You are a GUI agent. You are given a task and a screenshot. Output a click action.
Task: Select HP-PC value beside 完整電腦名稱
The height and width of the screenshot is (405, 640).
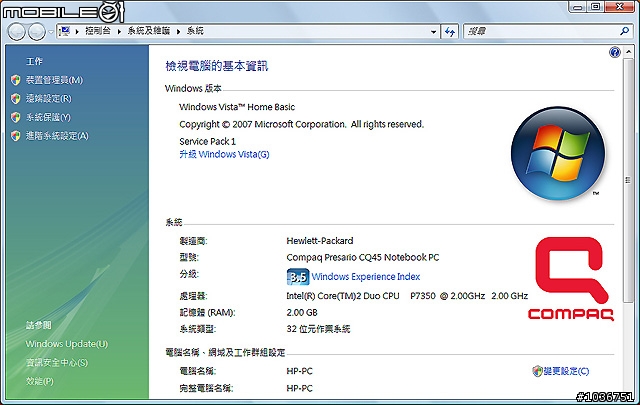coord(299,388)
